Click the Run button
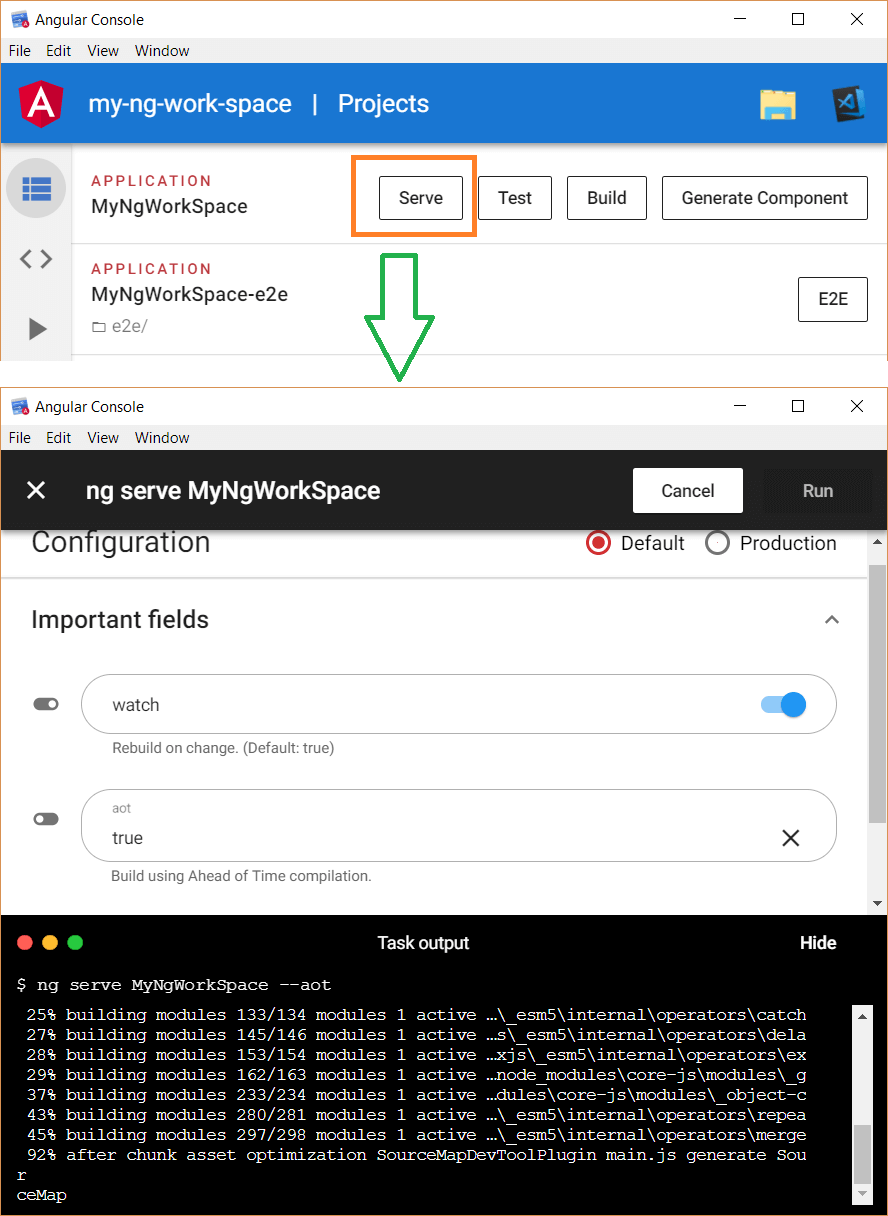Screen dimensions: 888x1216 pyautogui.click(x=818, y=490)
